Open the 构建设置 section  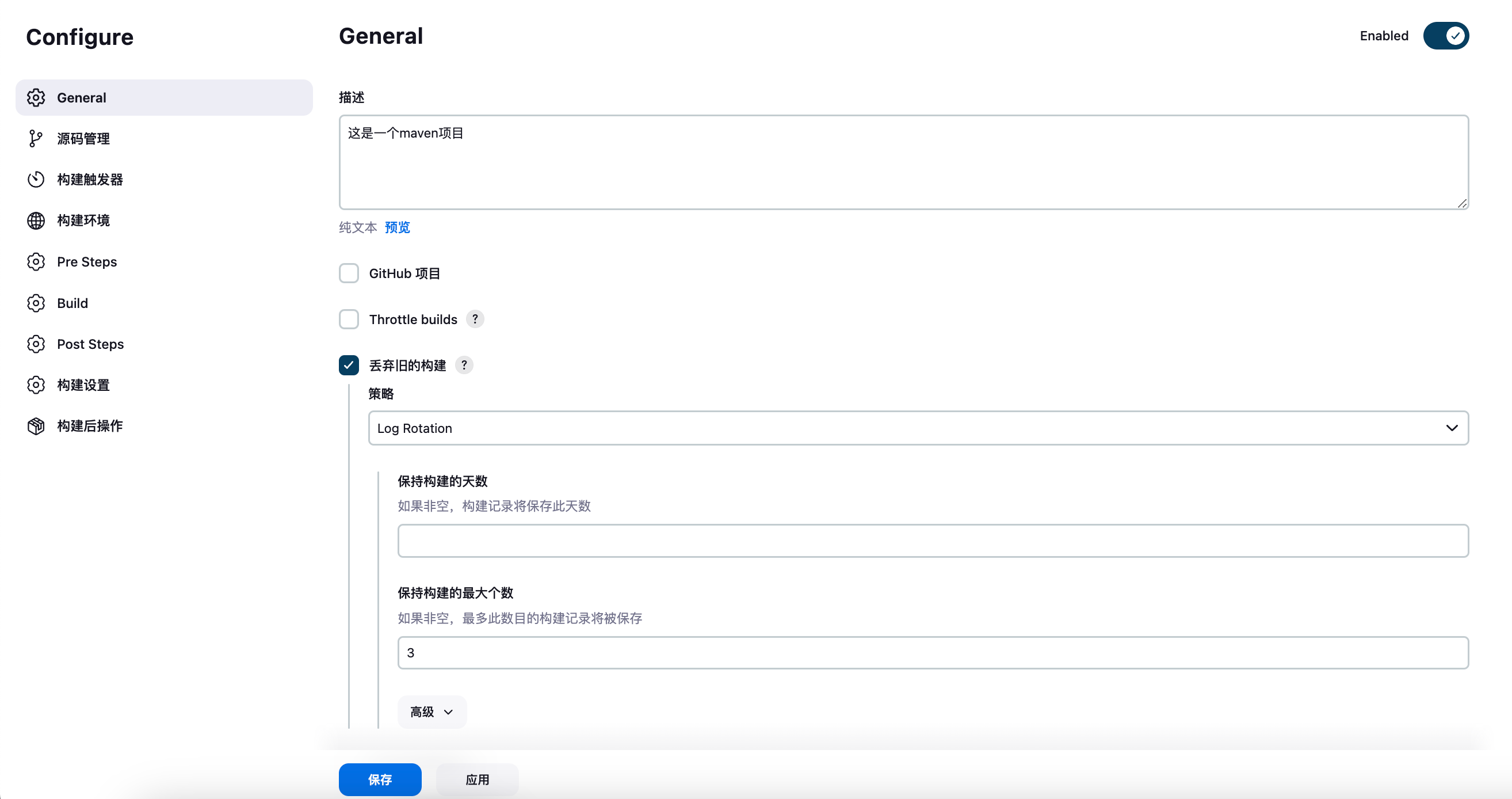click(83, 385)
